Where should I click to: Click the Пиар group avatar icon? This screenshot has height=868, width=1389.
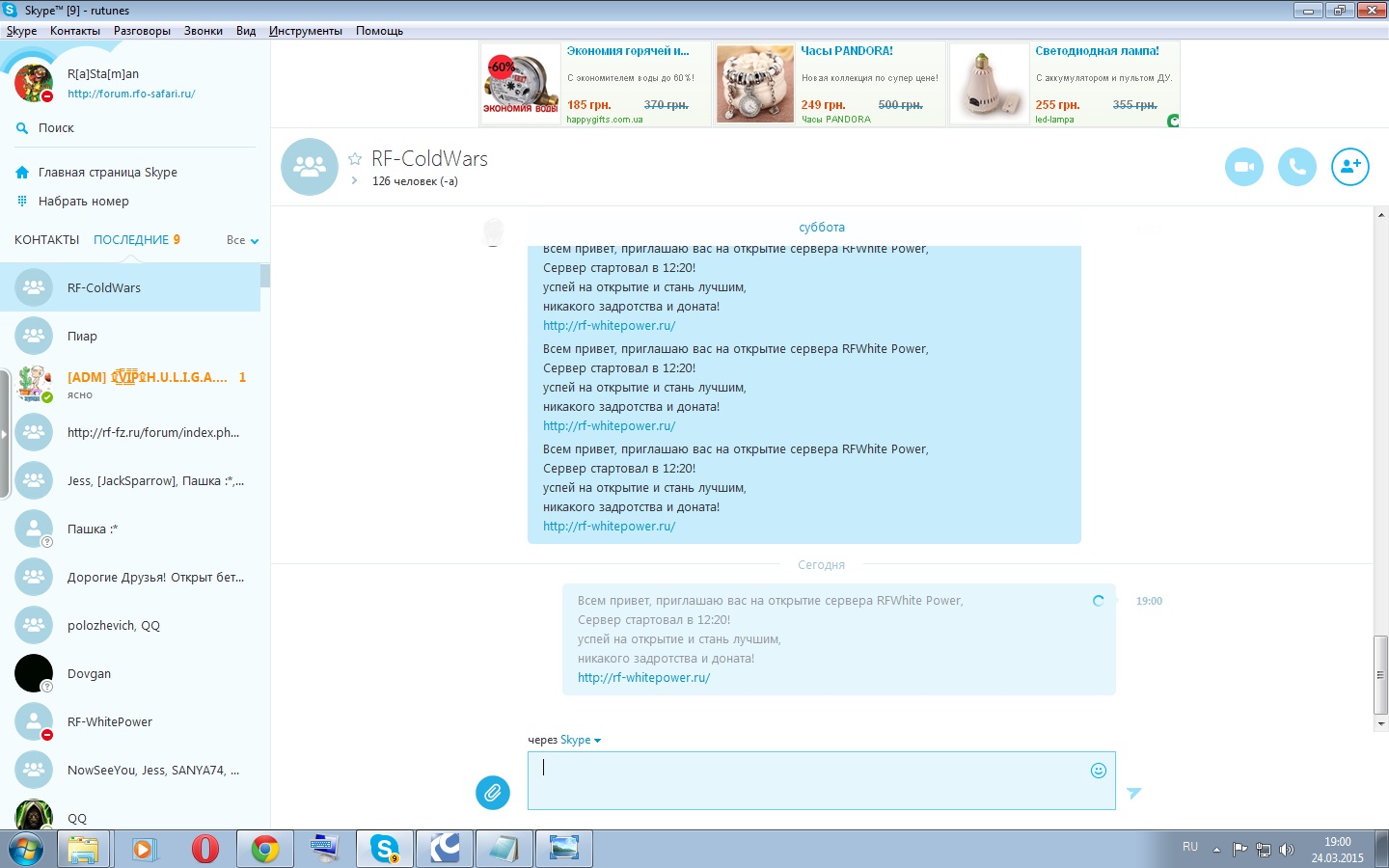[34, 336]
